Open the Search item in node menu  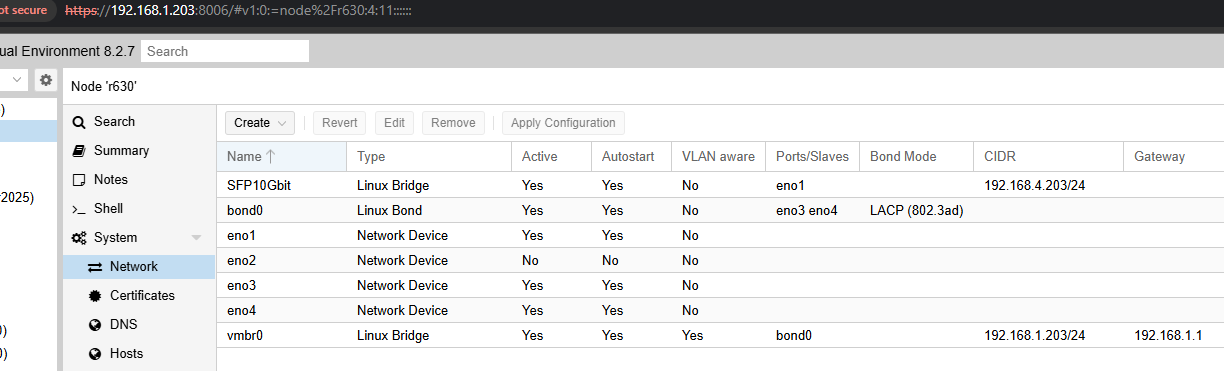(x=138, y=122)
